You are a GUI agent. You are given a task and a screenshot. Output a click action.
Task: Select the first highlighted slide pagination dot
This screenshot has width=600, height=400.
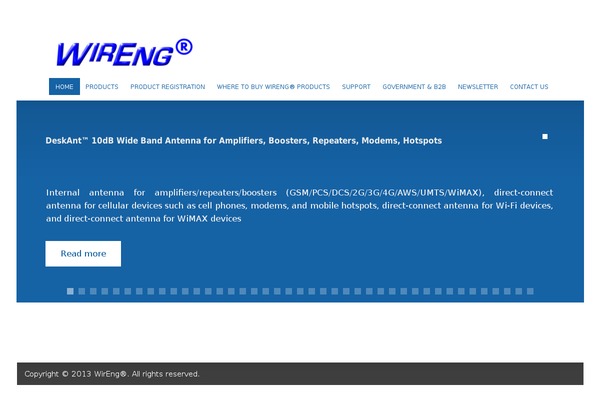coord(70,291)
